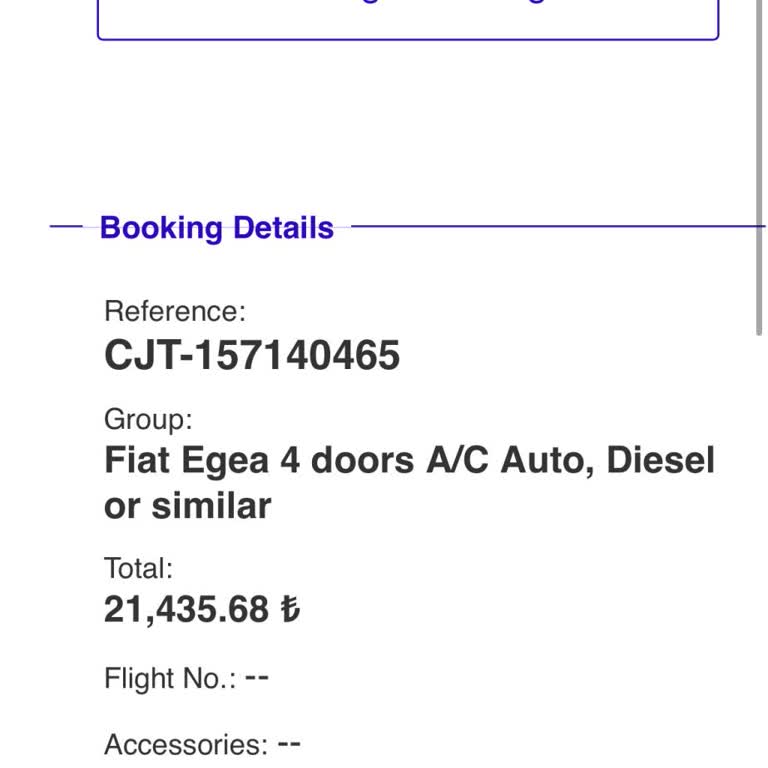Click the dashes next to Accessories
Image resolution: width=768 pixels, height=768 pixels.
pos(289,743)
